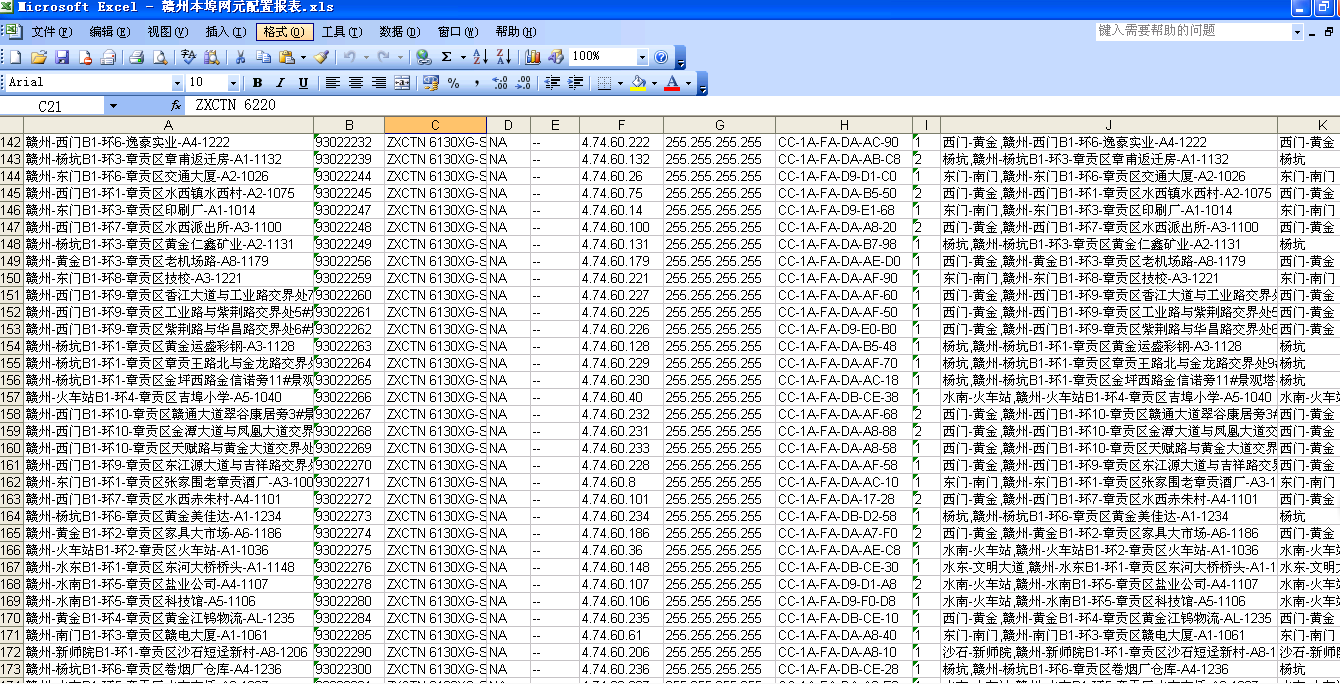Open the 插入(I) menu

click(x=225, y=32)
